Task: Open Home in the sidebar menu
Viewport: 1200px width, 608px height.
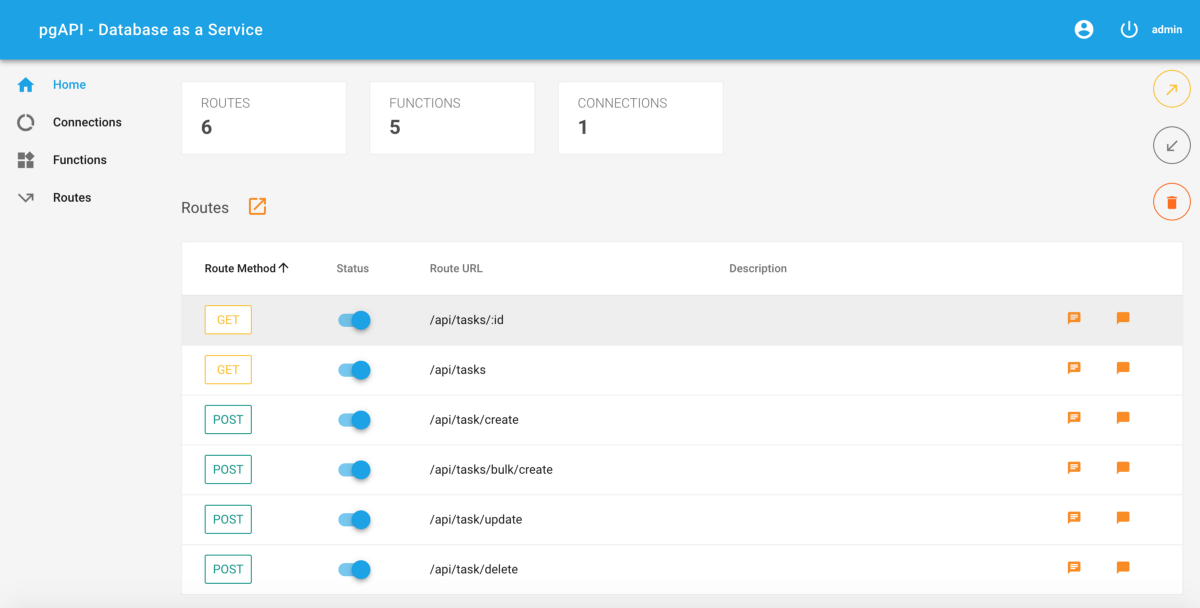Action: (69, 85)
